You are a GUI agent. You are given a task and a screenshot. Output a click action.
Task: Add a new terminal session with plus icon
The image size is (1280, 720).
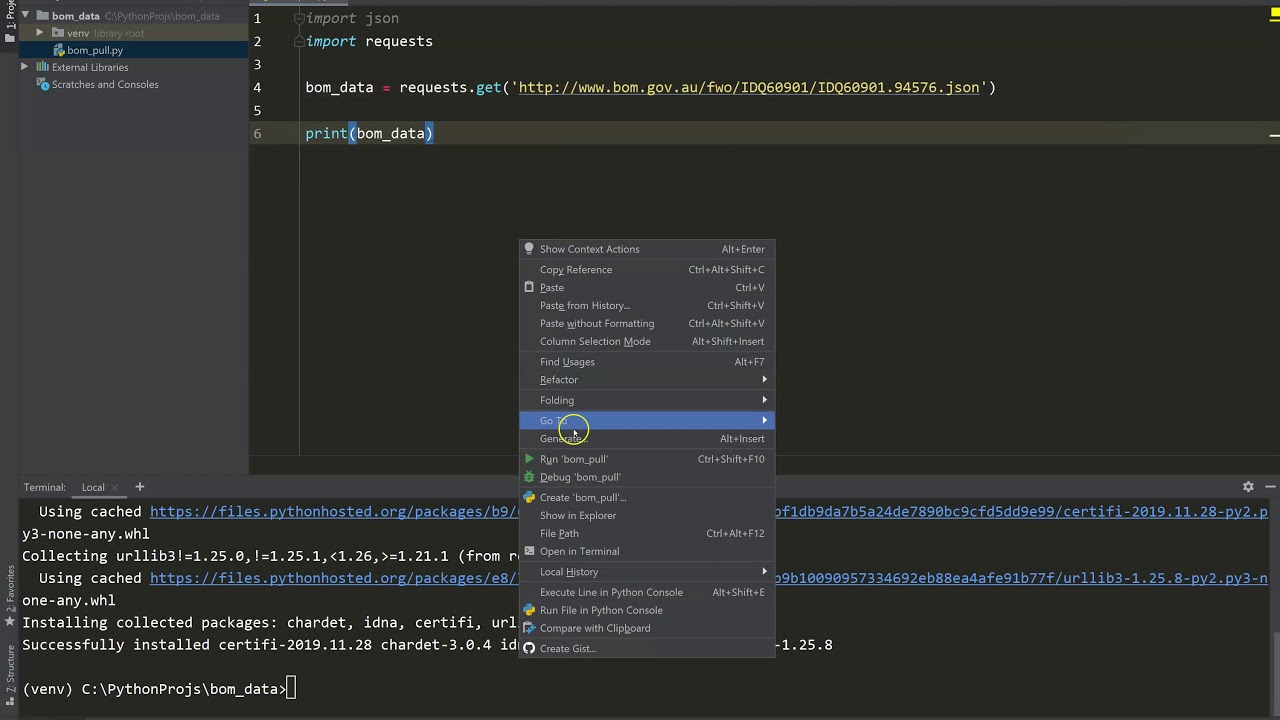point(140,487)
